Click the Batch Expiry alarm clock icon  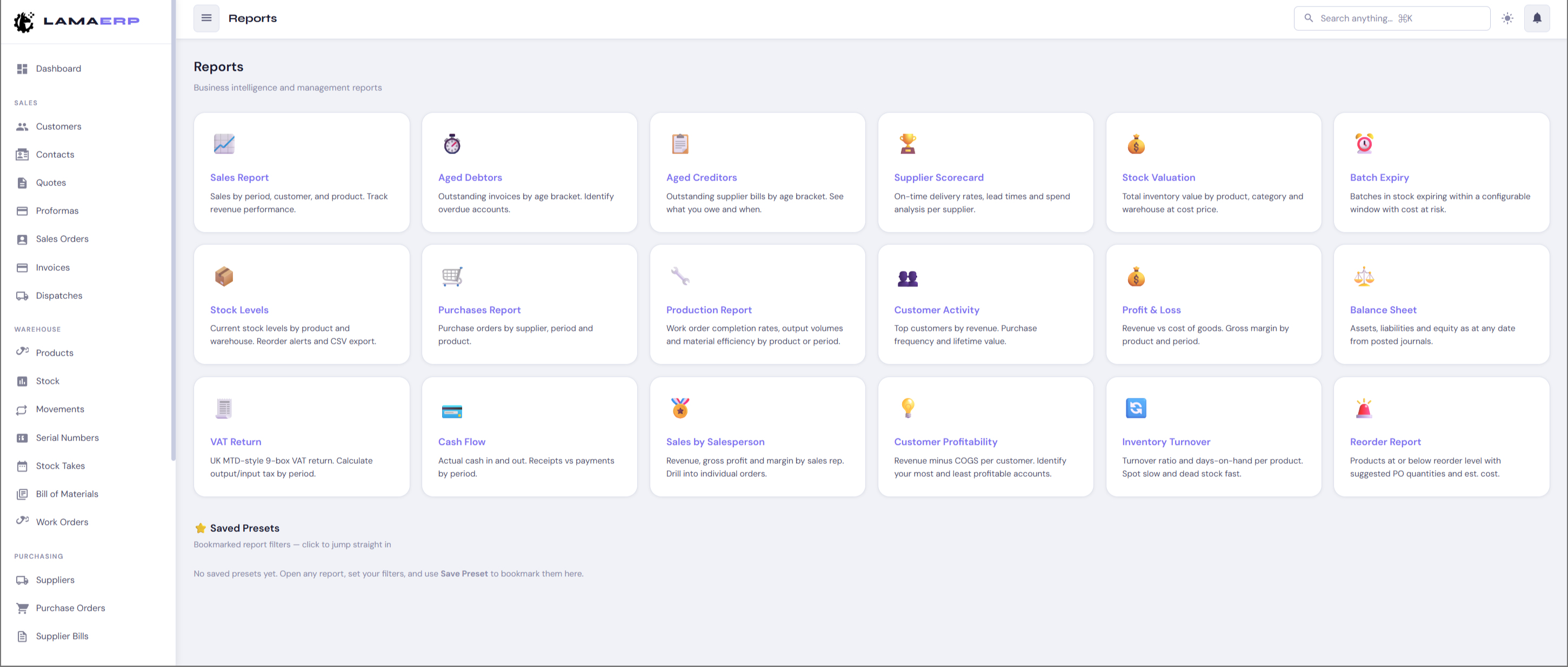pyautogui.click(x=1364, y=144)
